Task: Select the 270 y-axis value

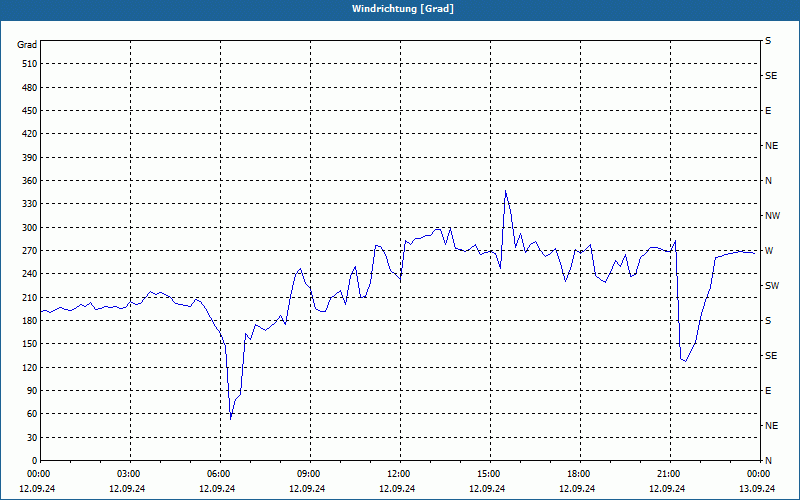Action: tap(29, 251)
